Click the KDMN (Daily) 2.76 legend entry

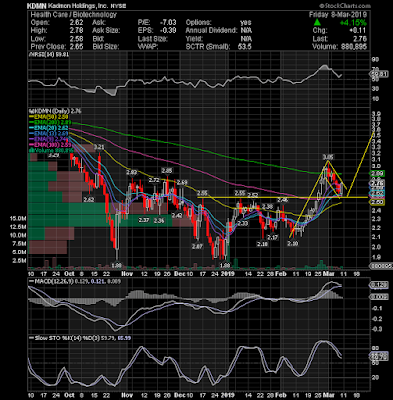tap(55, 111)
